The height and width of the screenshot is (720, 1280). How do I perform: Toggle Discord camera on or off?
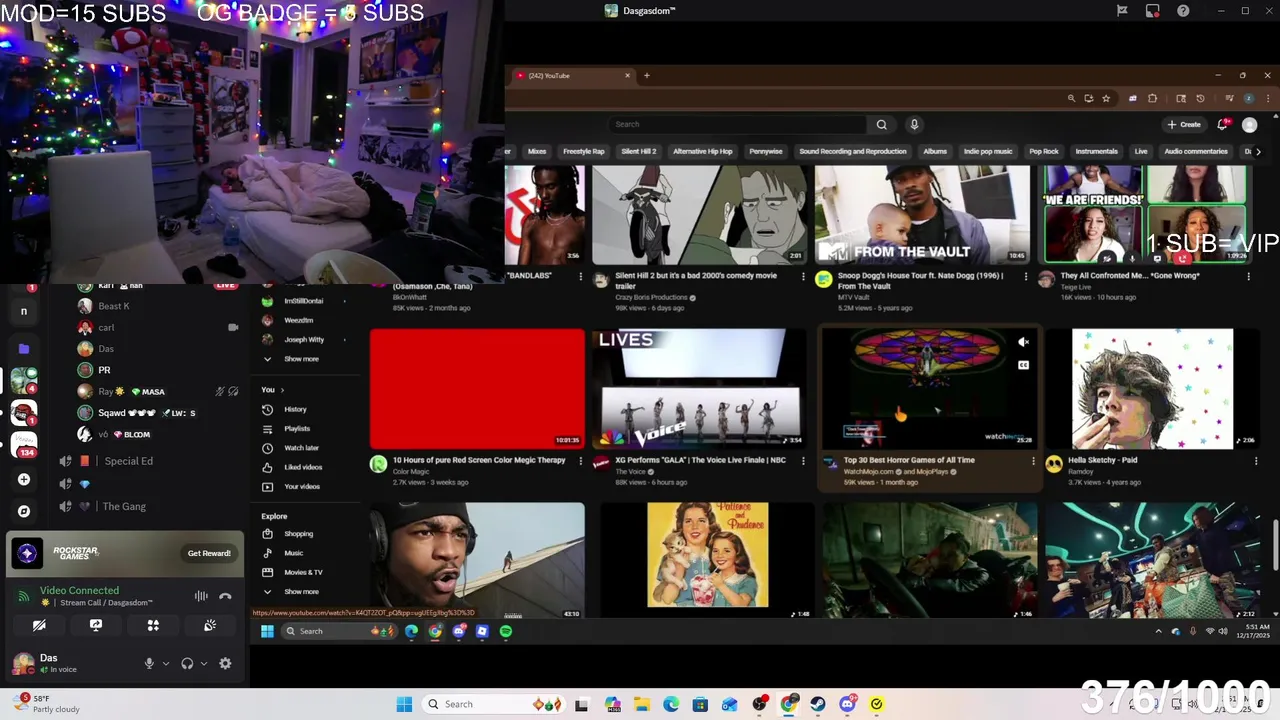click(39, 625)
